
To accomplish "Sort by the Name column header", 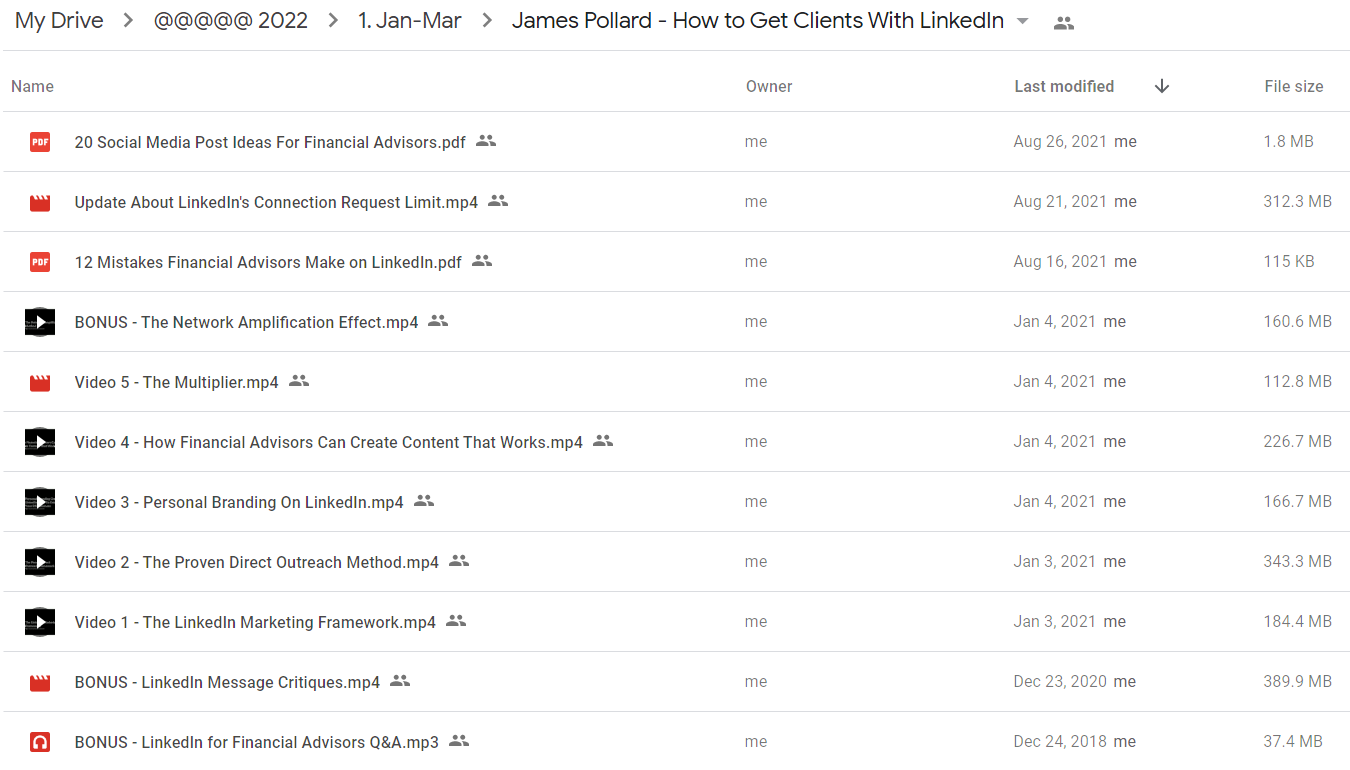I will [x=32, y=86].
